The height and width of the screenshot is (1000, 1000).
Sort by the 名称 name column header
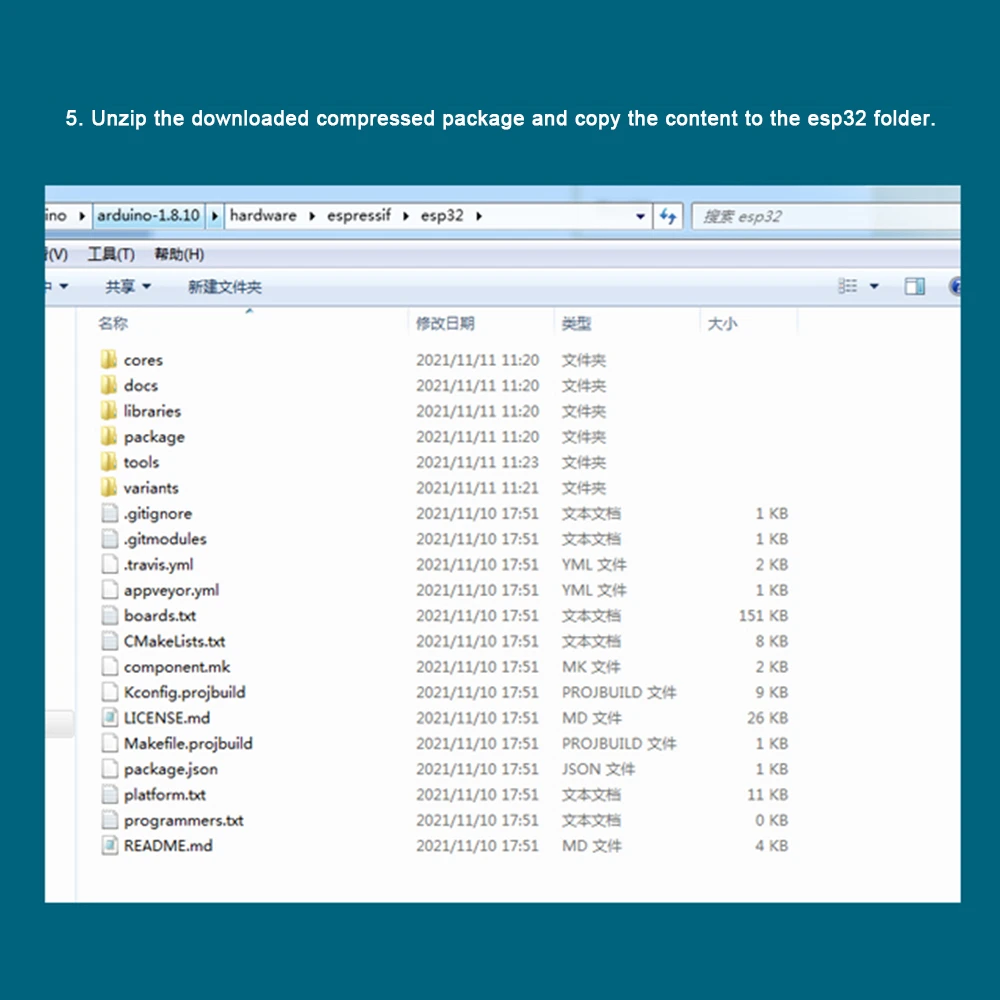(x=113, y=323)
